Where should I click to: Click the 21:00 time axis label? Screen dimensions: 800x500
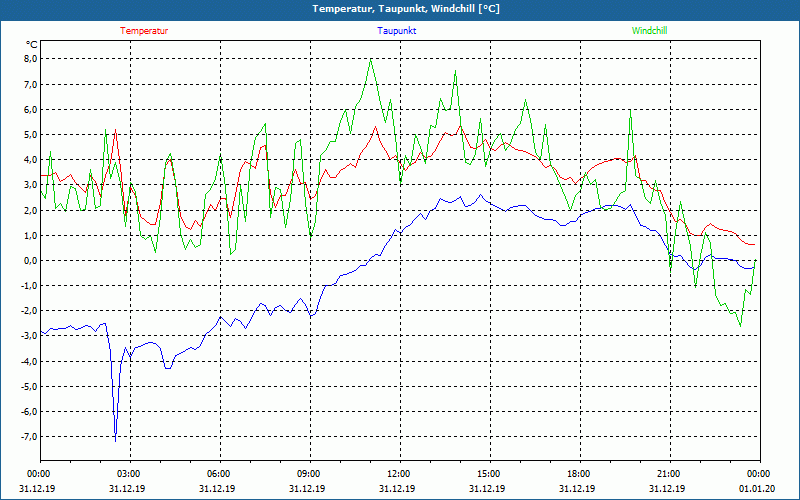click(670, 474)
